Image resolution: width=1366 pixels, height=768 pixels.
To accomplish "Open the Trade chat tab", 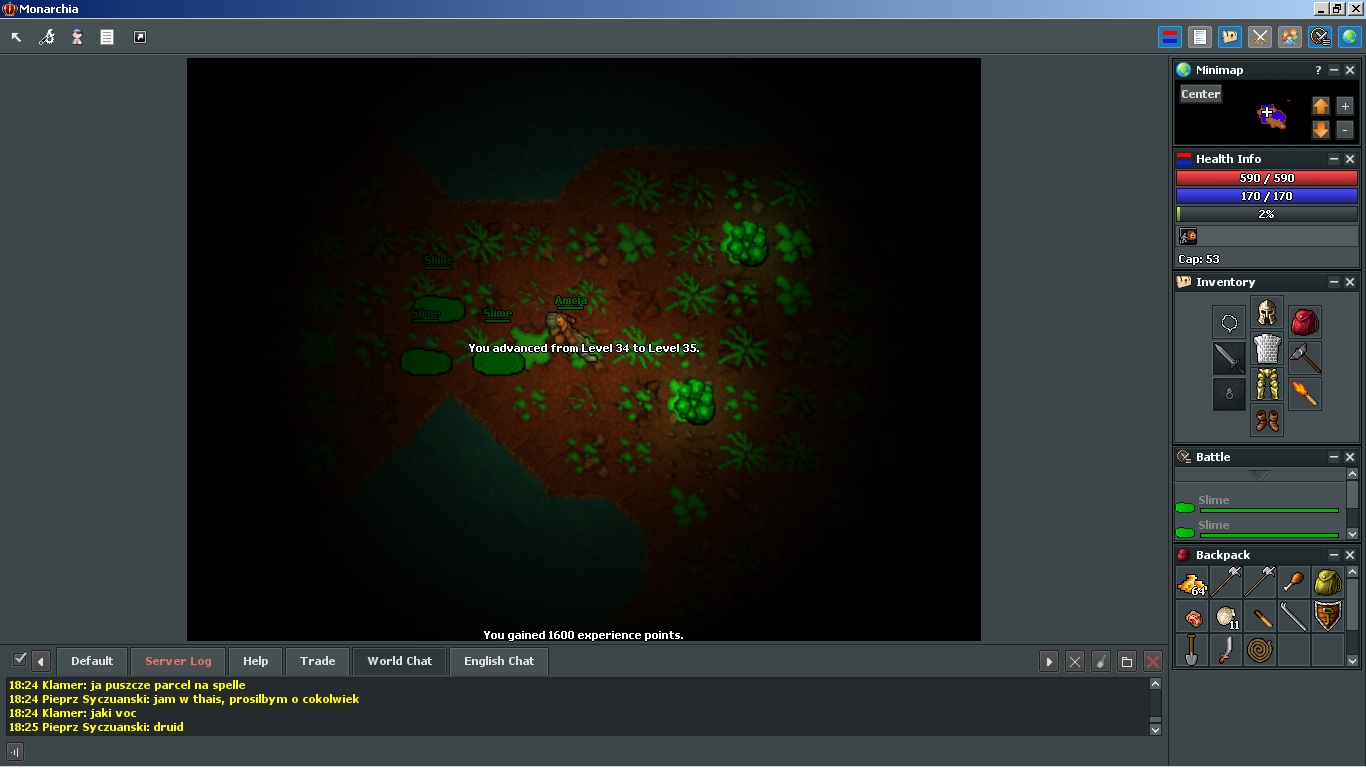I will pos(317,661).
